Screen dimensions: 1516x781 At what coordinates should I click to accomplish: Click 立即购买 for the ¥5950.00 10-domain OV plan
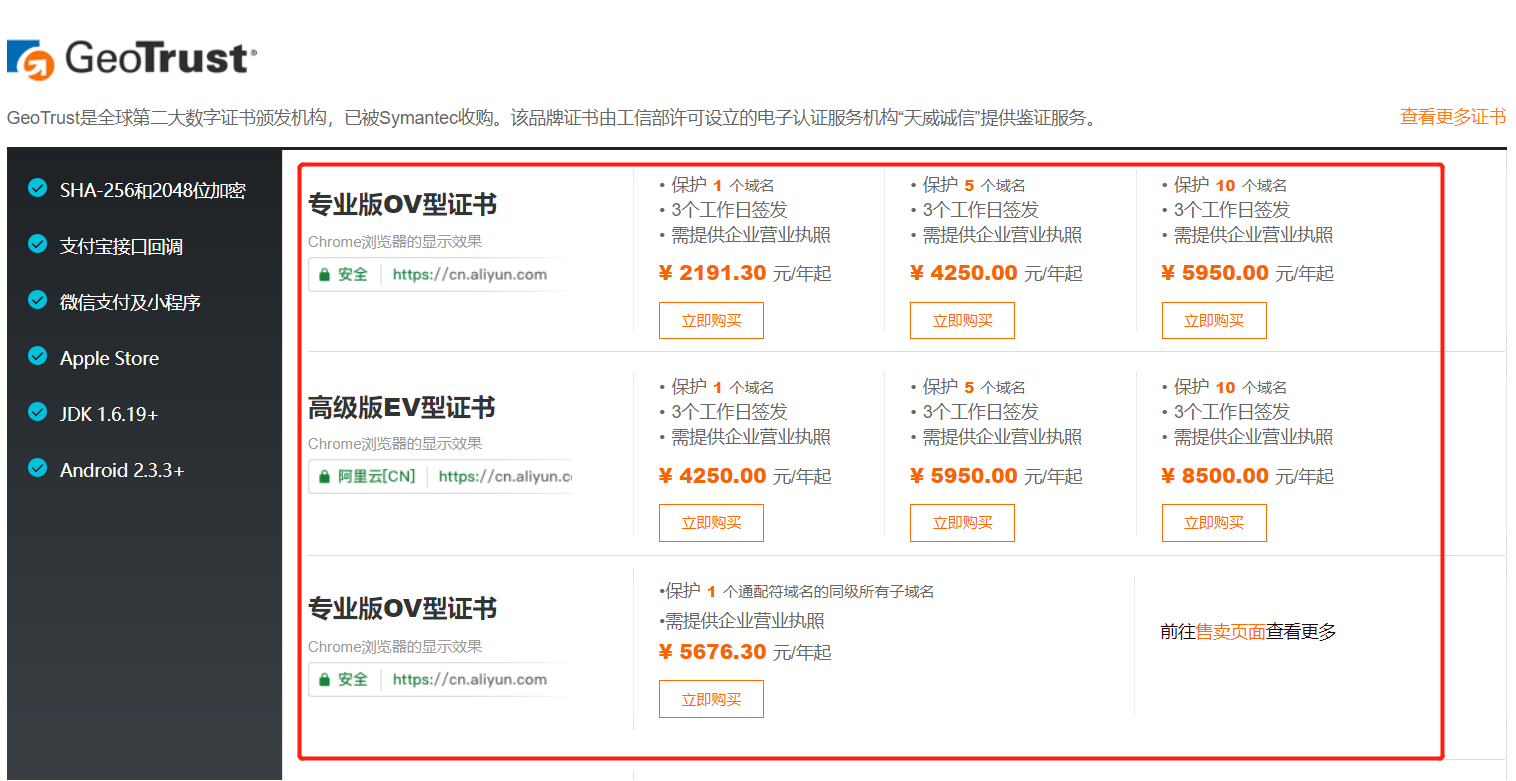point(1214,321)
